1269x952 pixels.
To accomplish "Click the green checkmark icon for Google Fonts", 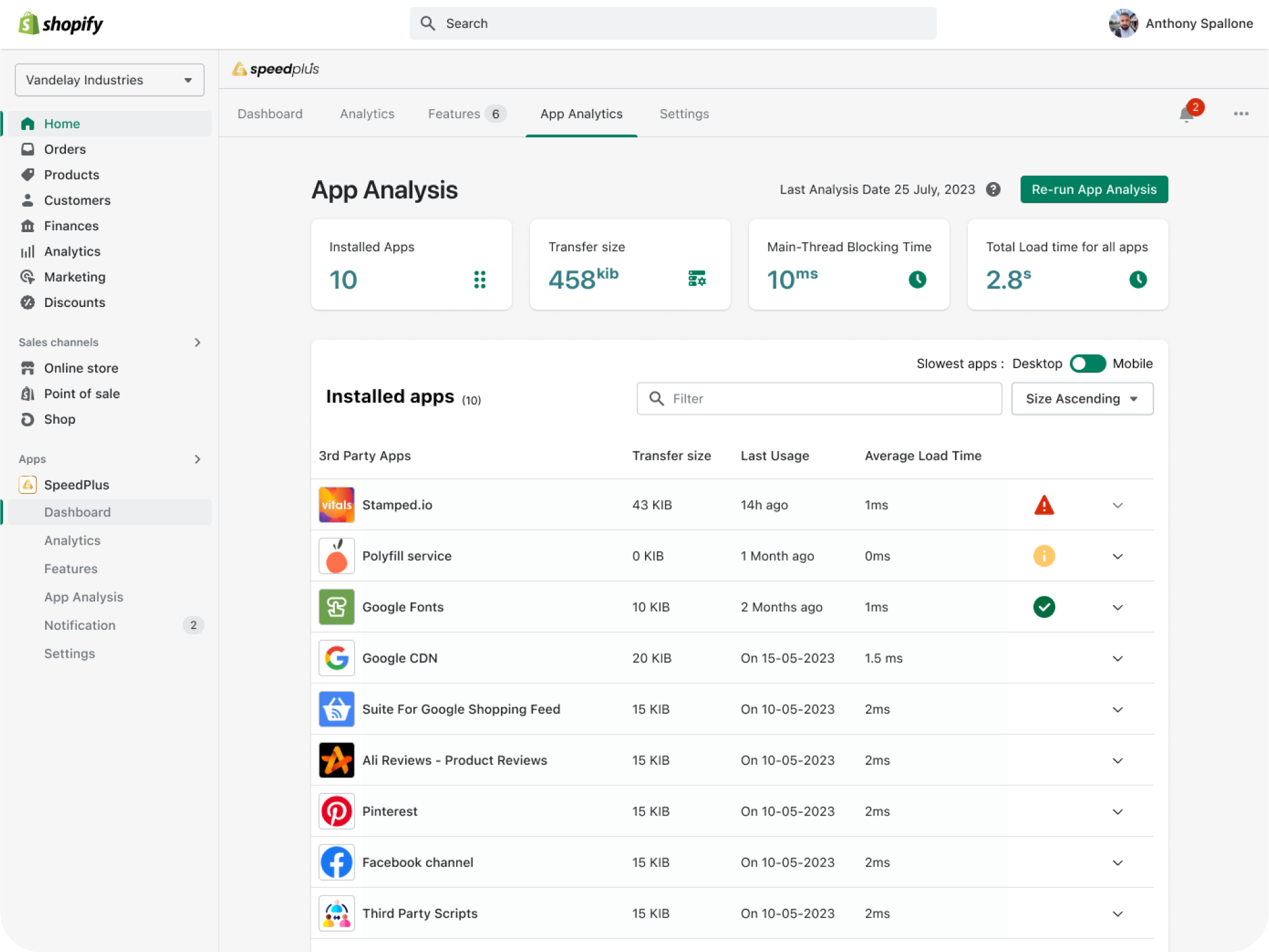I will pos(1044,607).
